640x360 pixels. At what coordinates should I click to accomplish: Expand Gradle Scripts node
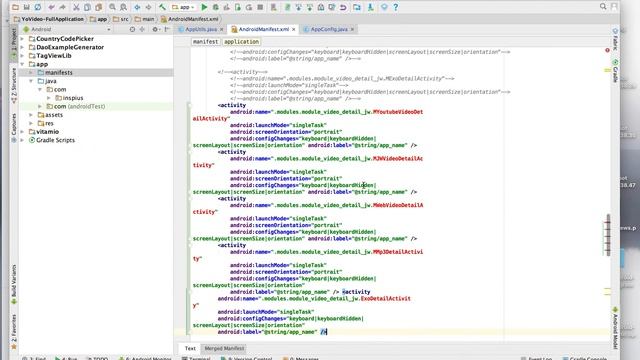coord(22,140)
